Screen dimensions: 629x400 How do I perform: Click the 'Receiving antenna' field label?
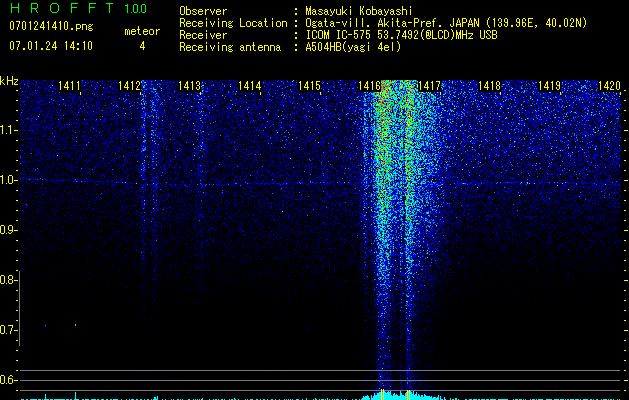coord(230,47)
